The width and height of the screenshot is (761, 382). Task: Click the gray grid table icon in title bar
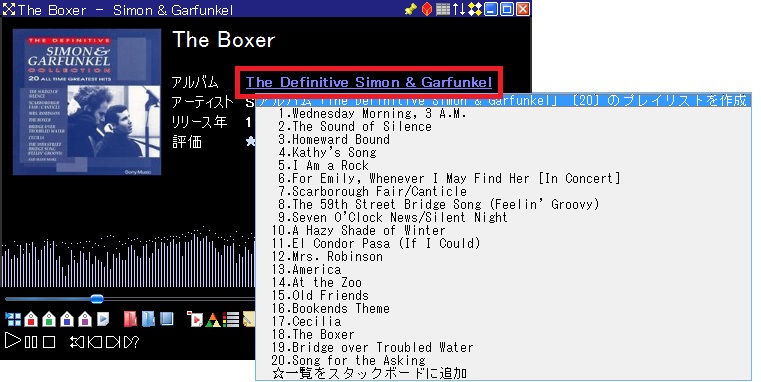click(443, 9)
